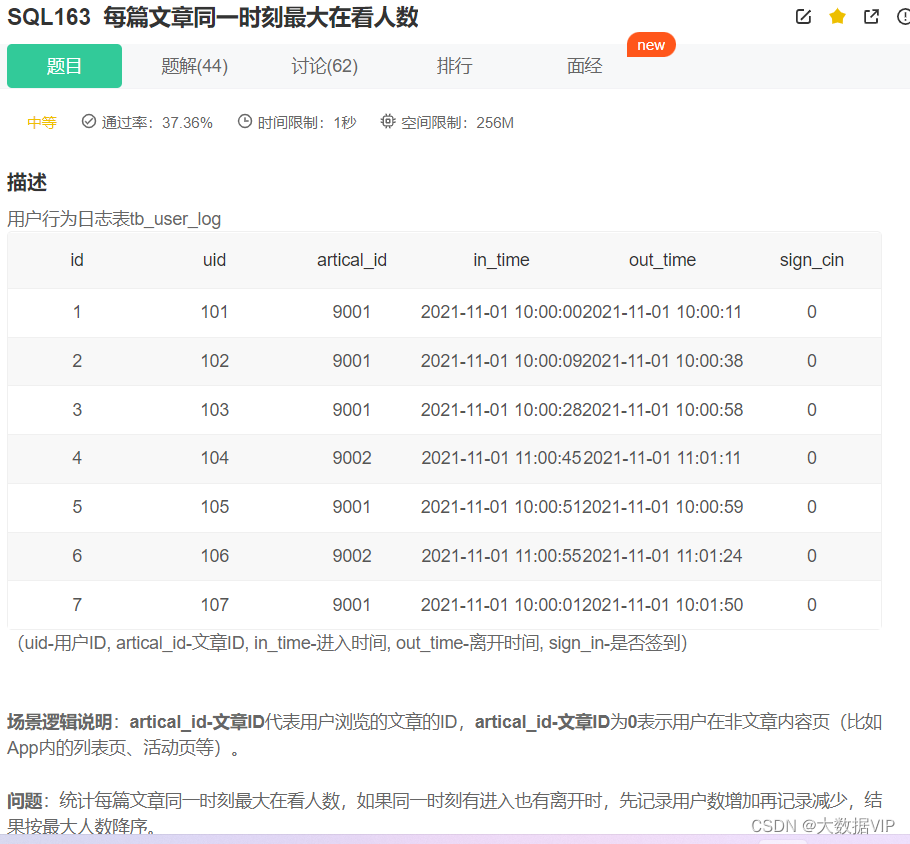The width and height of the screenshot is (910, 844).
Task: Switch to the 讨论(62) tab
Action: (x=324, y=66)
